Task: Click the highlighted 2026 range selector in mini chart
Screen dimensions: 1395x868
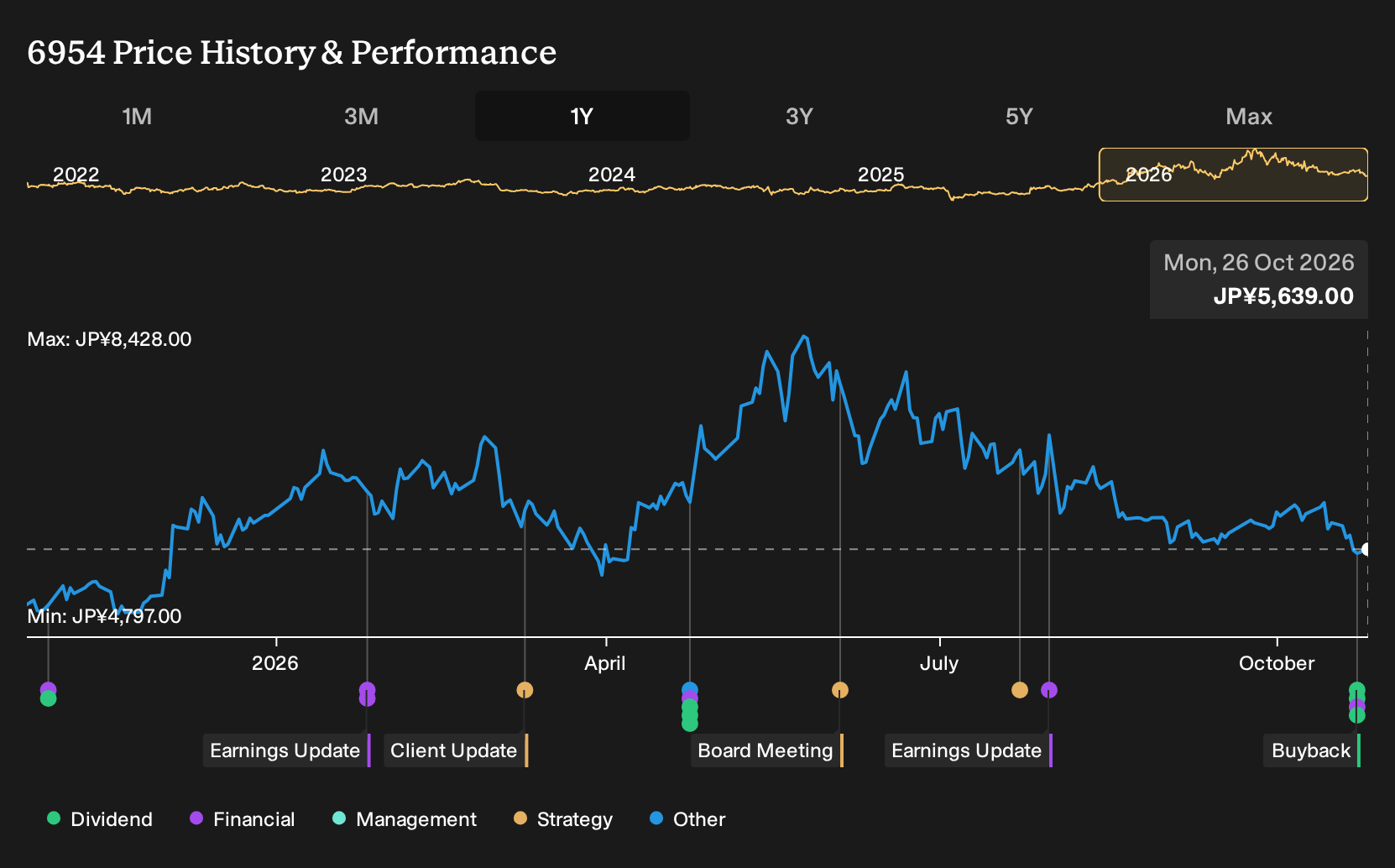Action: [1233, 175]
